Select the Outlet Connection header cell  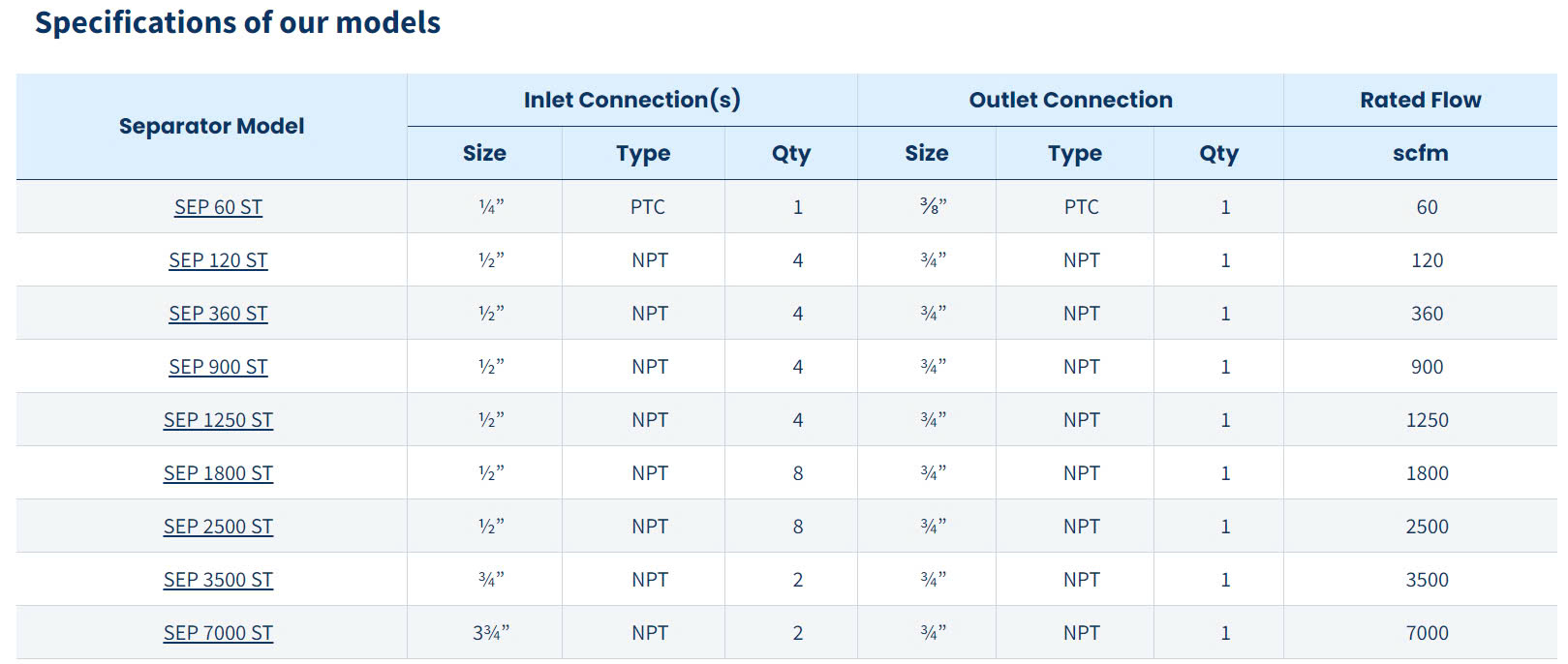point(1070,100)
